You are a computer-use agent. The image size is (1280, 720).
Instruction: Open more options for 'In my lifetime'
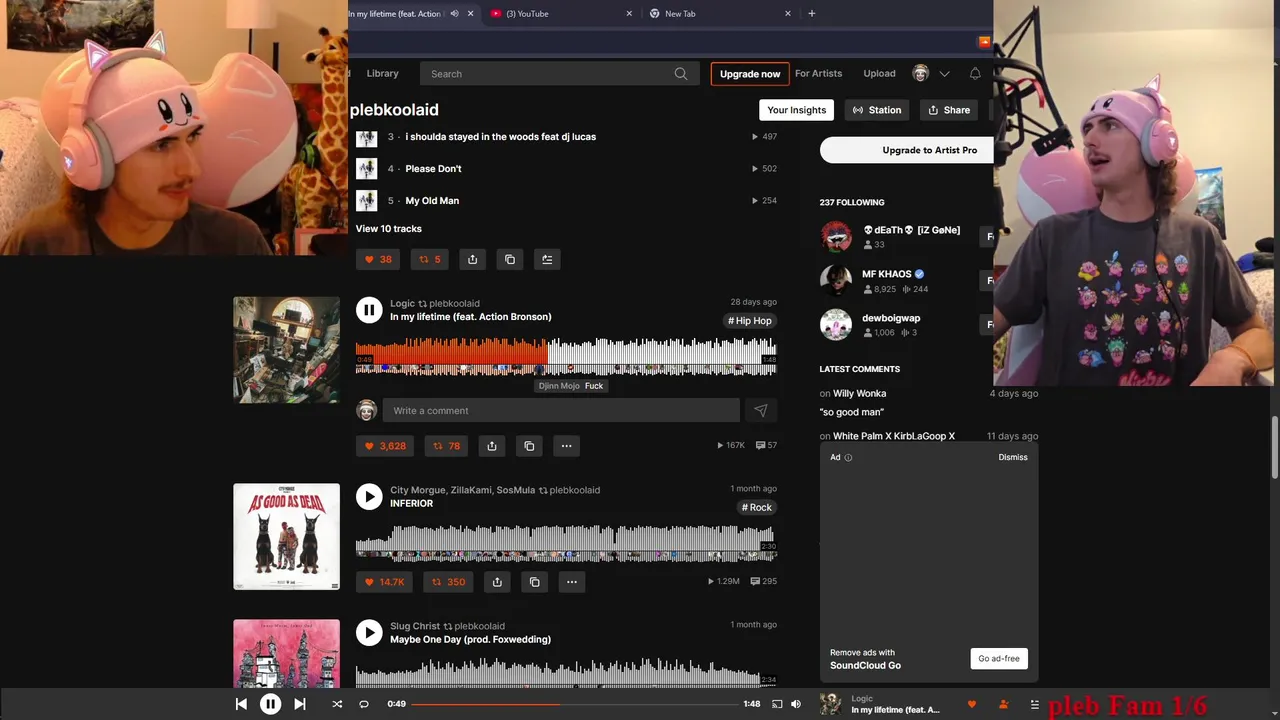click(x=566, y=446)
